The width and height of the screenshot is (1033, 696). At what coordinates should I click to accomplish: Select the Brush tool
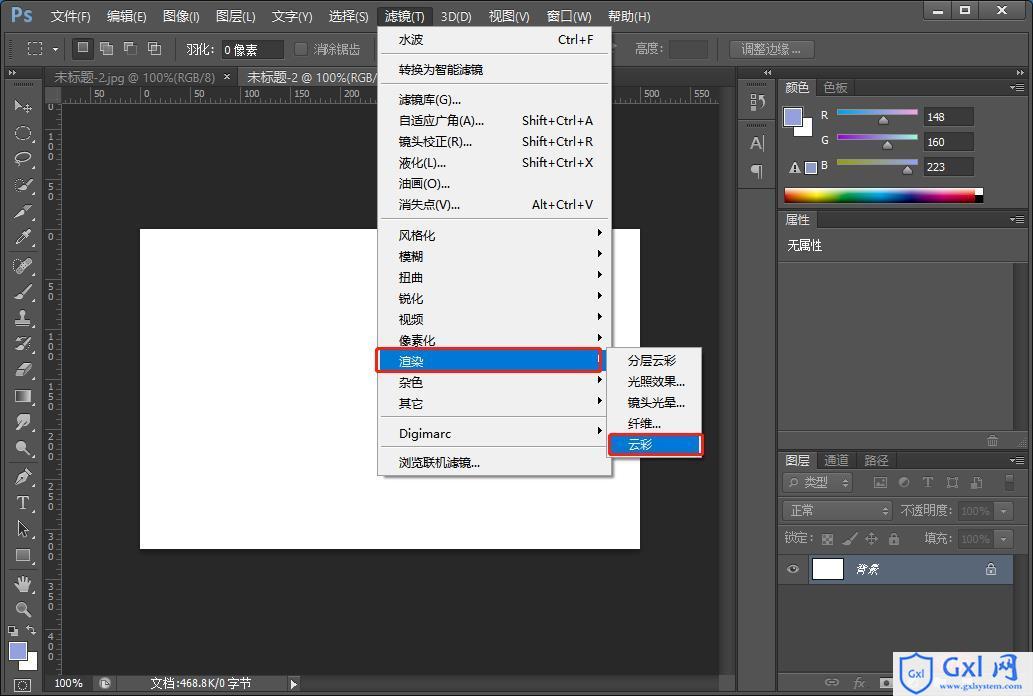point(22,292)
